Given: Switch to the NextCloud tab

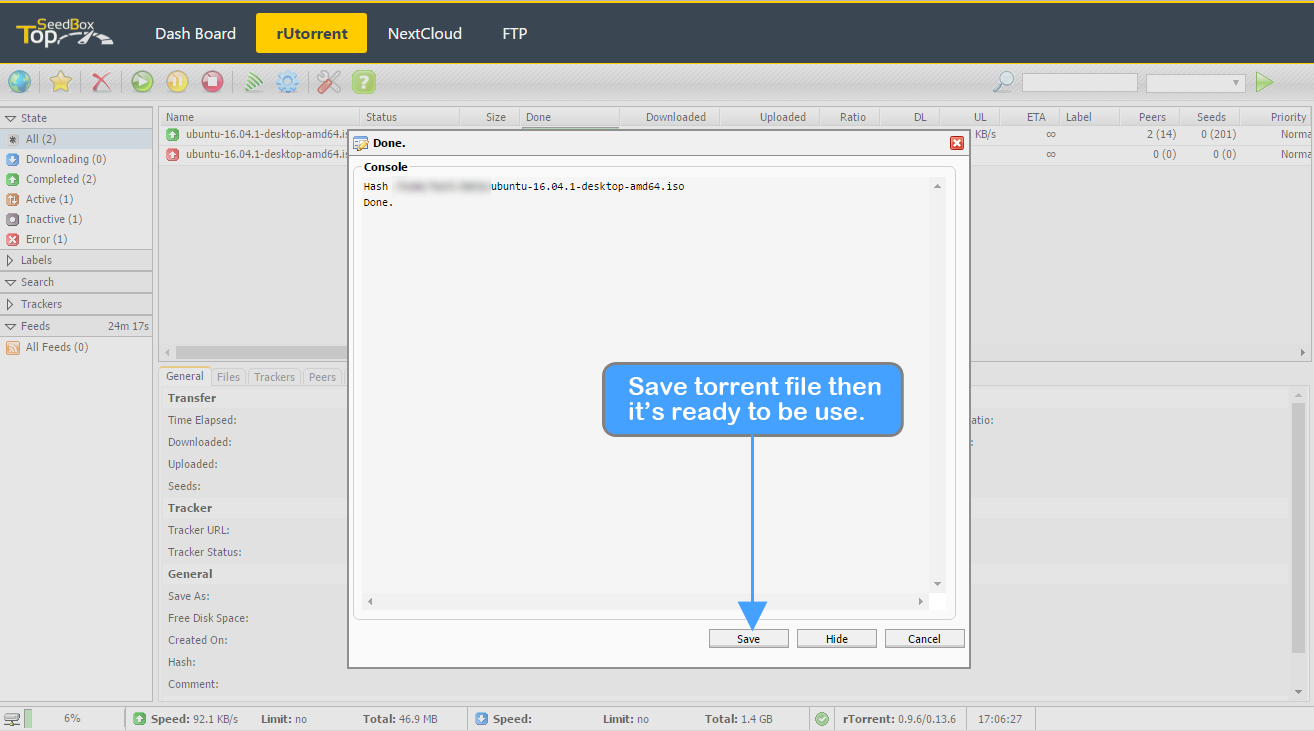Looking at the screenshot, I should tap(425, 33).
